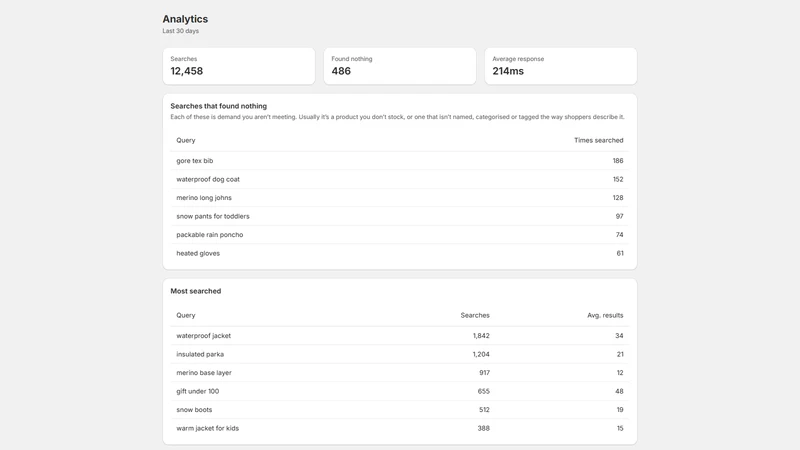Click the 97 count for snow pants
The image size is (800, 450).
[x=619, y=216]
